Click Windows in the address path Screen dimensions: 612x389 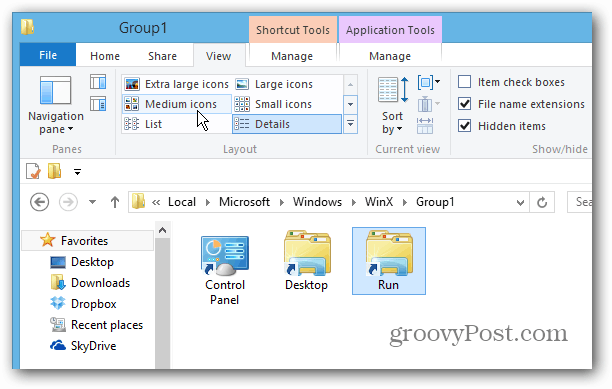coord(317,202)
